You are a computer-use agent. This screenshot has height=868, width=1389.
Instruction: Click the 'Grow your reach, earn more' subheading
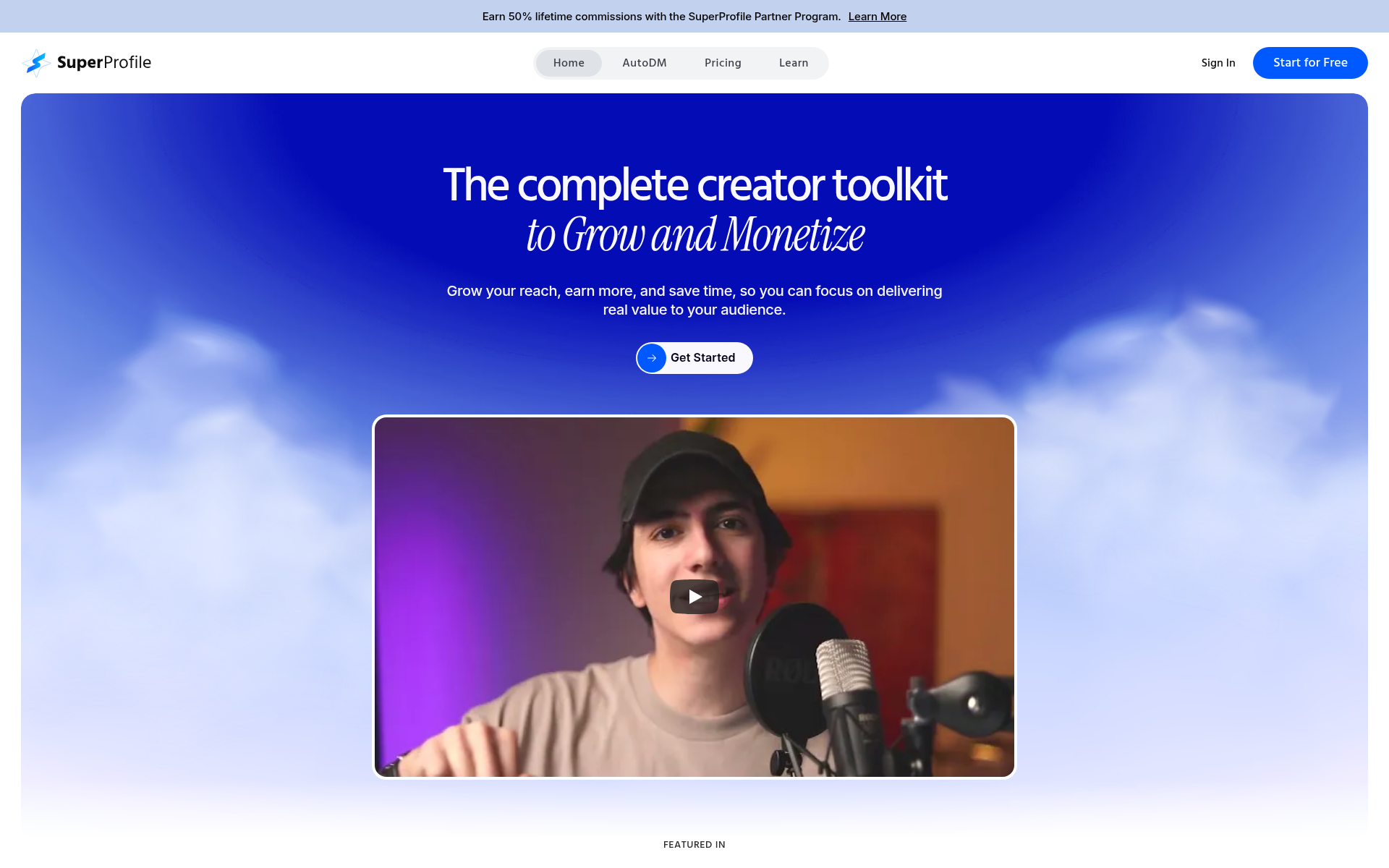coord(694,300)
